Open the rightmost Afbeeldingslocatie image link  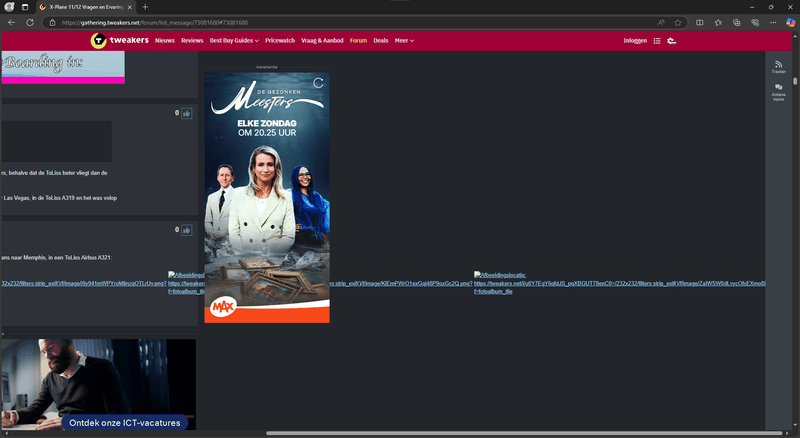point(619,283)
